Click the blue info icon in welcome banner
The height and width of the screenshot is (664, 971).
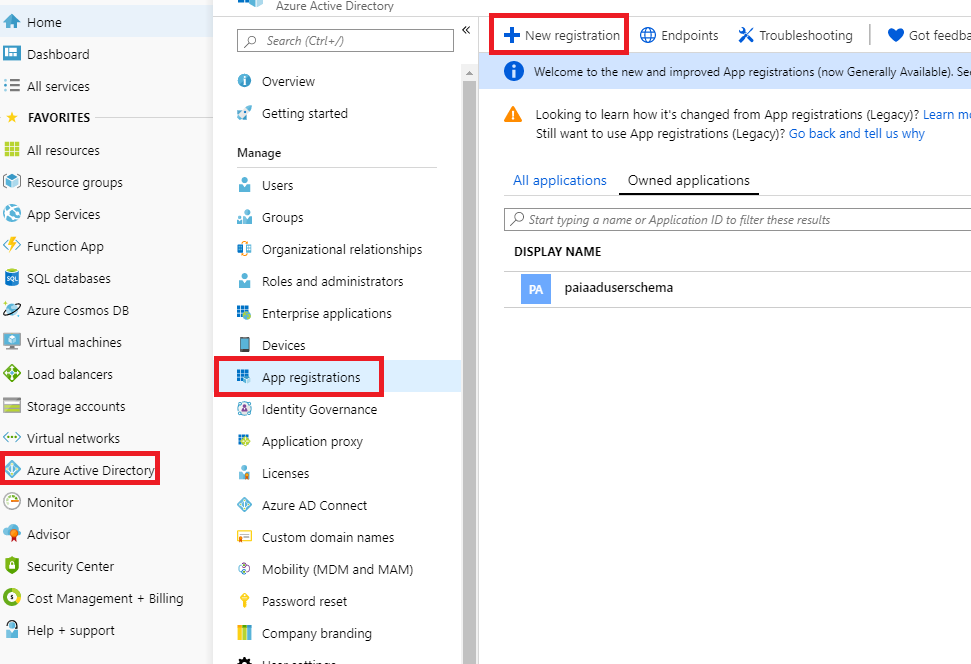[x=513, y=71]
